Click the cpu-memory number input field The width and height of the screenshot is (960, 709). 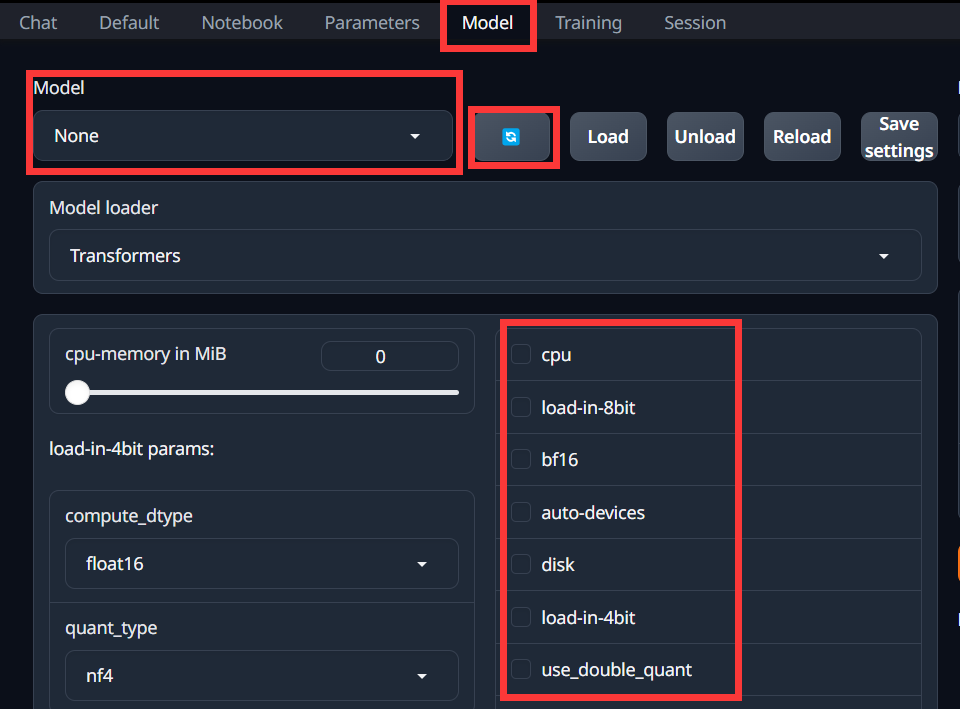[389, 357]
